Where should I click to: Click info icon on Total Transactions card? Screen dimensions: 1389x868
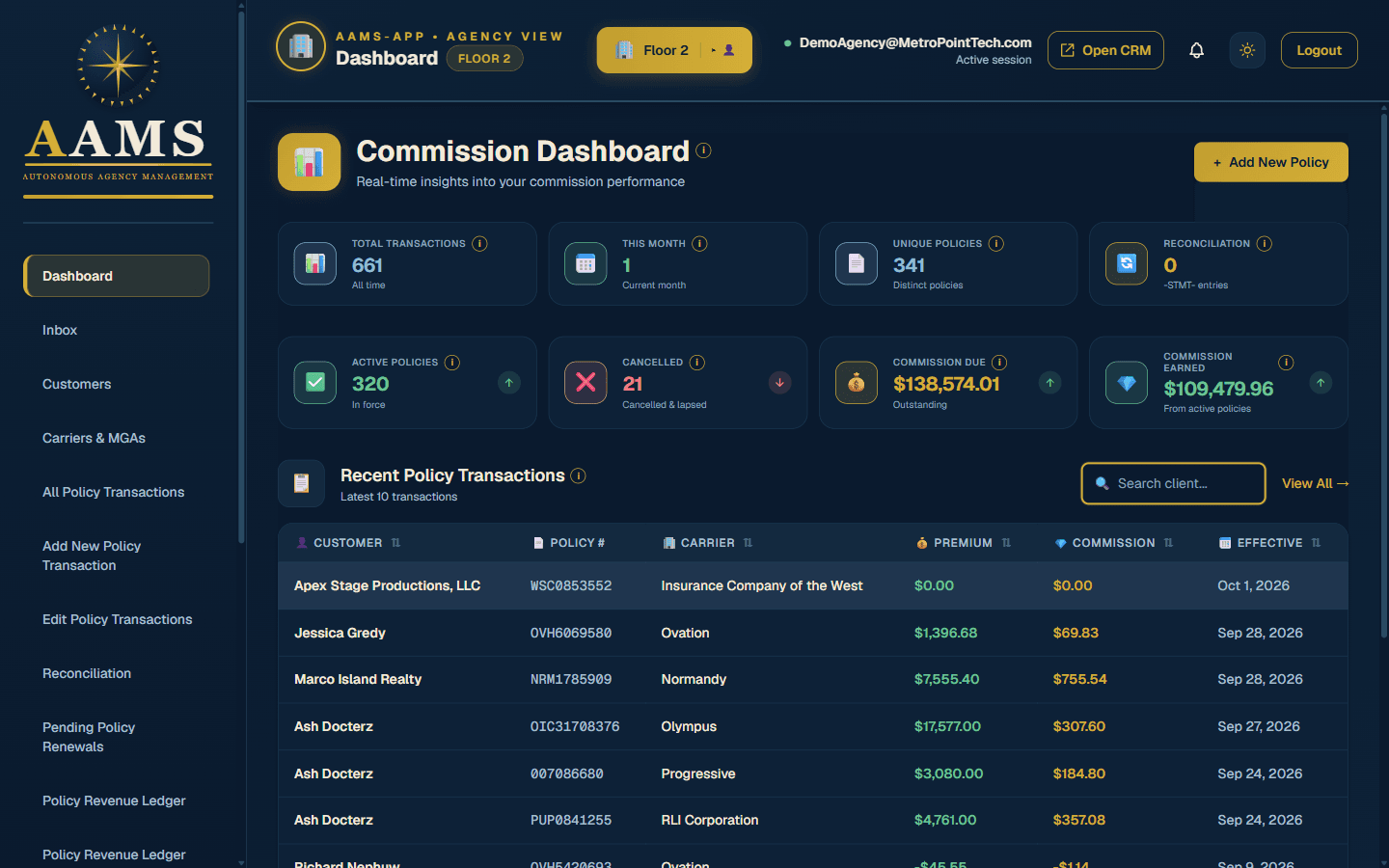[x=479, y=244]
